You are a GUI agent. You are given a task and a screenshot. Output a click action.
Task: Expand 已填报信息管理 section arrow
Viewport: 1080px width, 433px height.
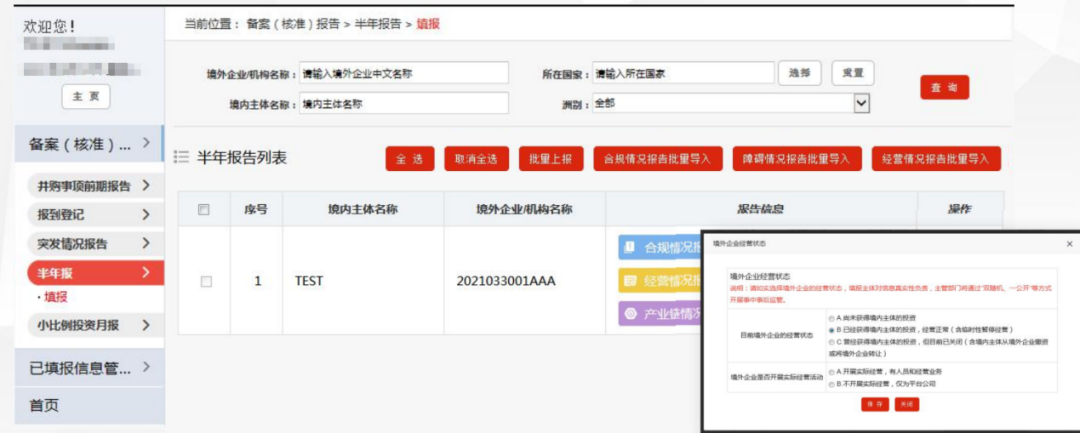147,368
